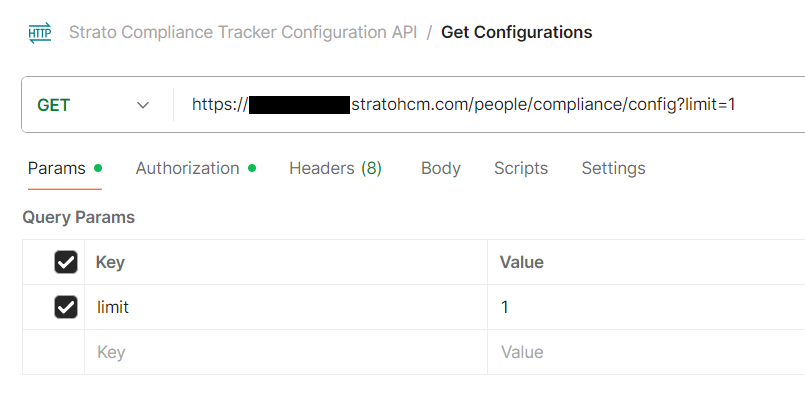805x400 pixels.
Task: Toggle the select-all query params checkbox
Action: [x=66, y=262]
